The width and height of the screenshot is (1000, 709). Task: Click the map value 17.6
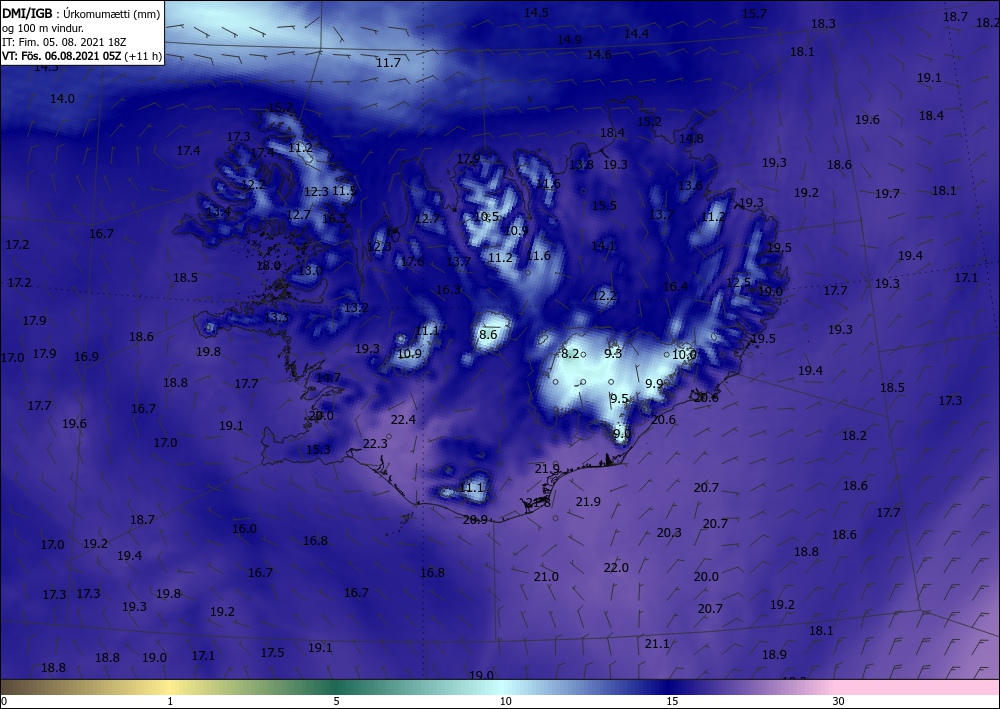pos(412,262)
